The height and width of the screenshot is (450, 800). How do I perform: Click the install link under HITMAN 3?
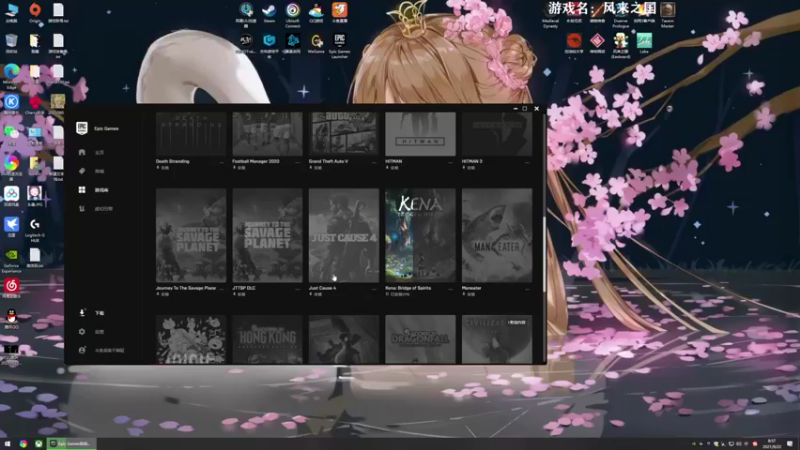point(469,167)
